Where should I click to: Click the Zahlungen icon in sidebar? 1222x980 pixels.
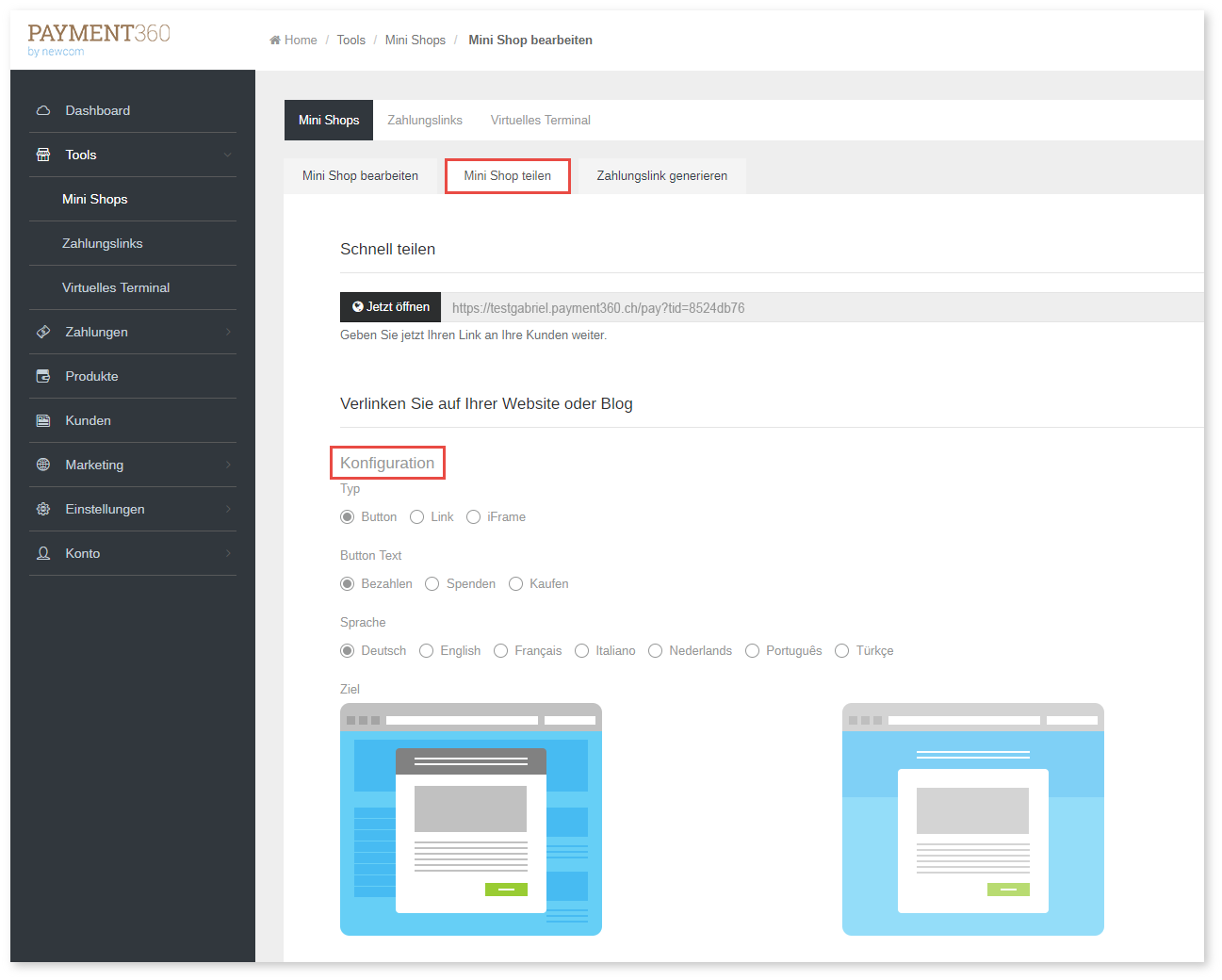(43, 332)
